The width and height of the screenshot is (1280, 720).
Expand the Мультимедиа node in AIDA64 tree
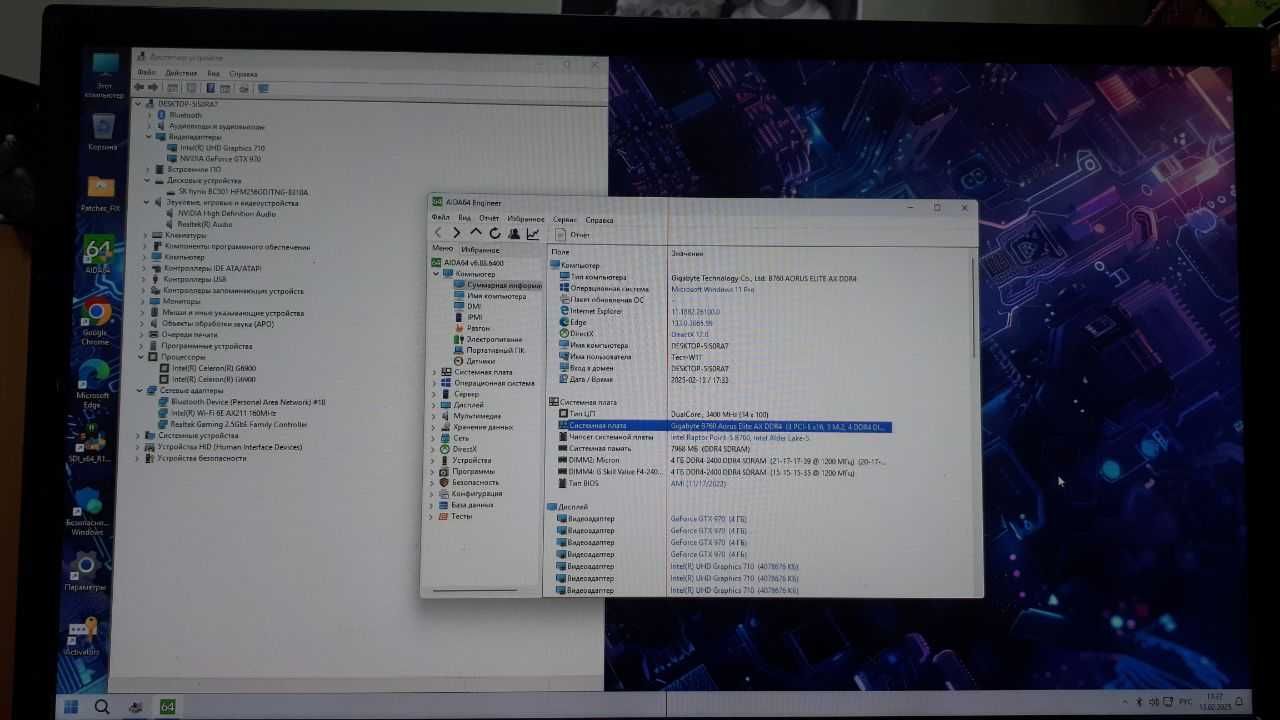click(x=434, y=416)
